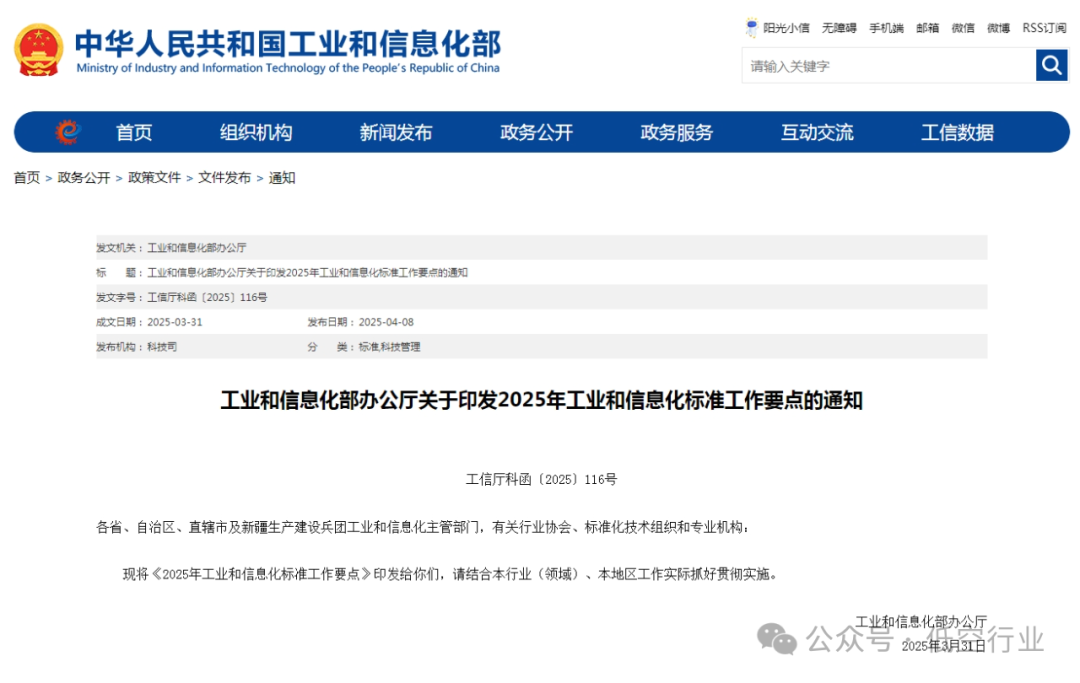1080x683 pixels.
Task: Click the ministry logo icon in navigation bar
Action: tap(64, 131)
